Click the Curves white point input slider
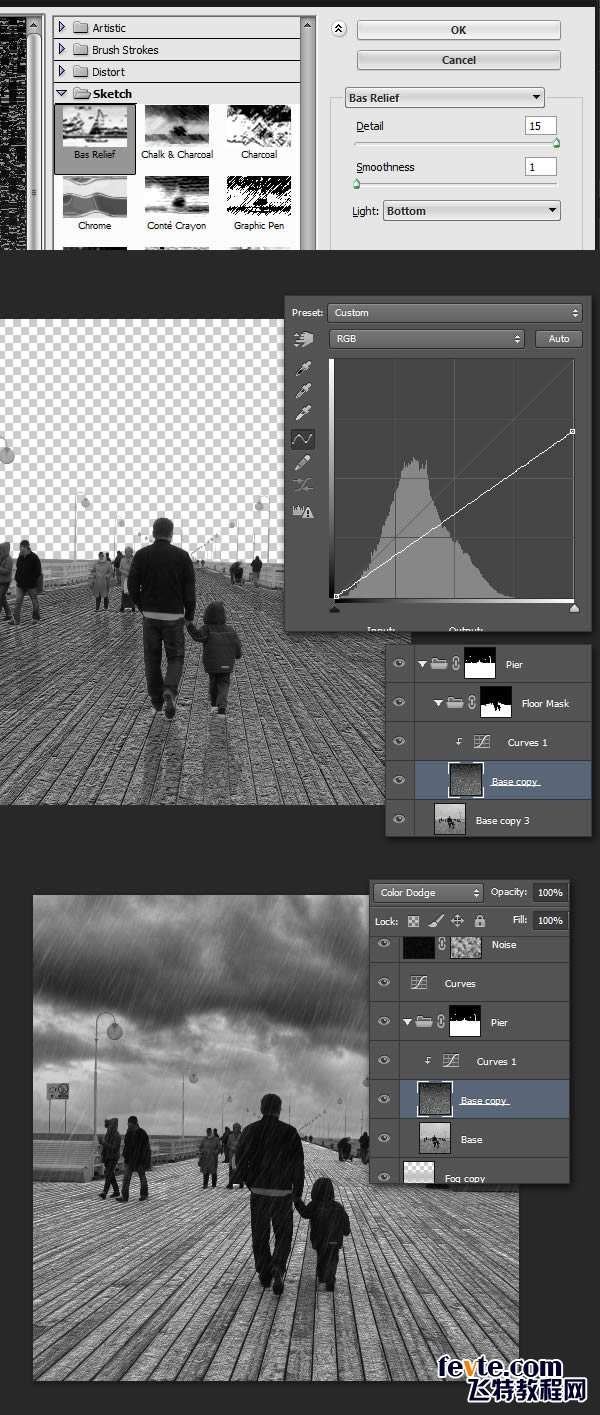 click(574, 607)
